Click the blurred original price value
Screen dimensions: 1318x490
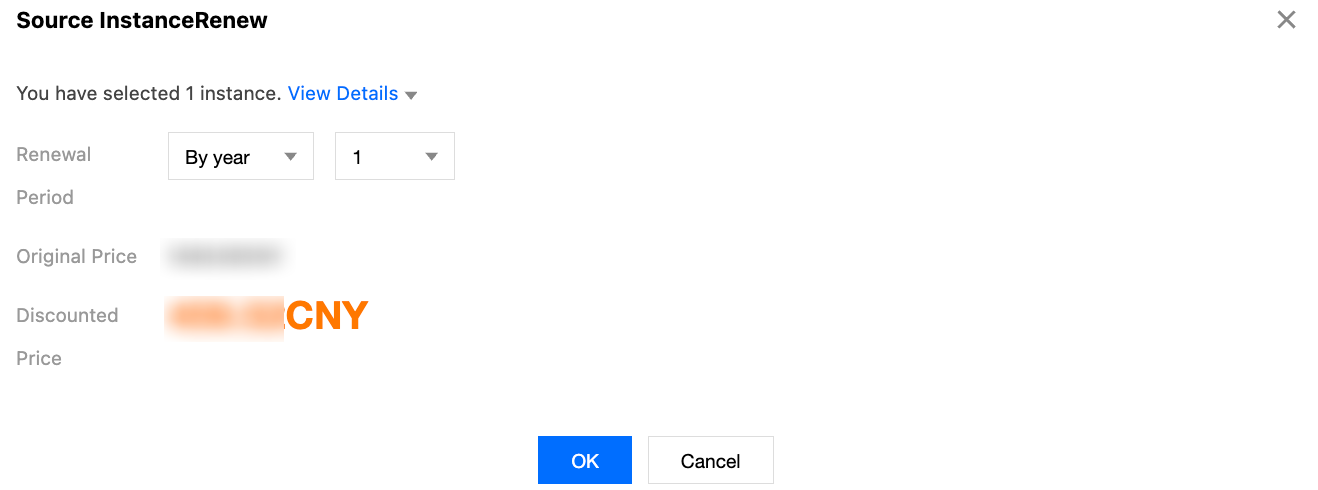click(x=225, y=257)
